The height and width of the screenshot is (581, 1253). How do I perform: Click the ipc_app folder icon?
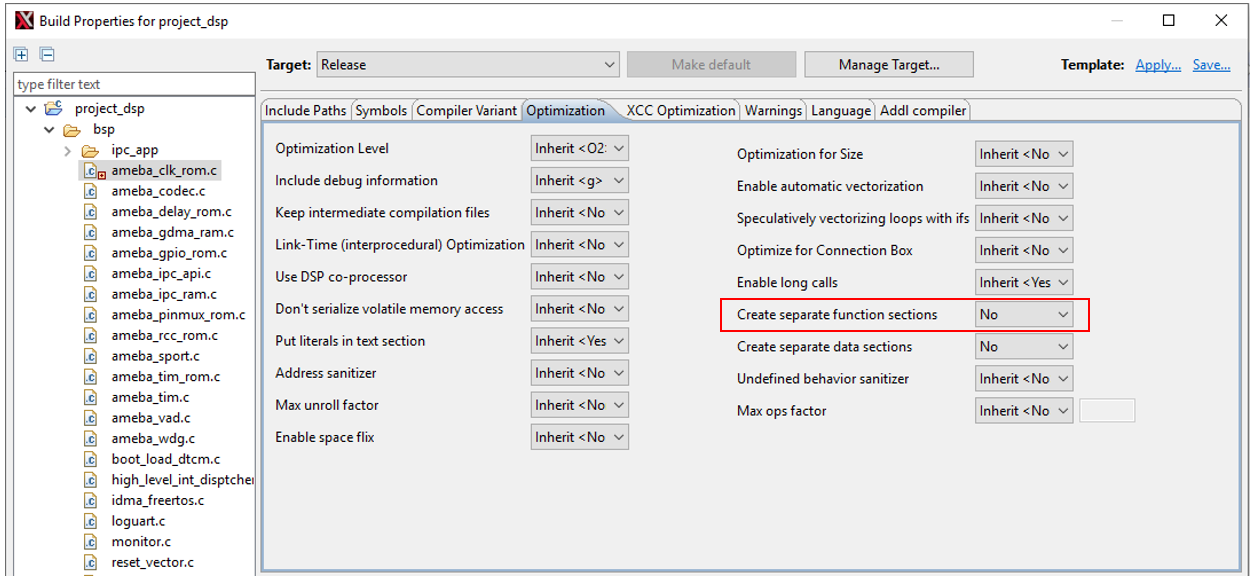tap(90, 150)
